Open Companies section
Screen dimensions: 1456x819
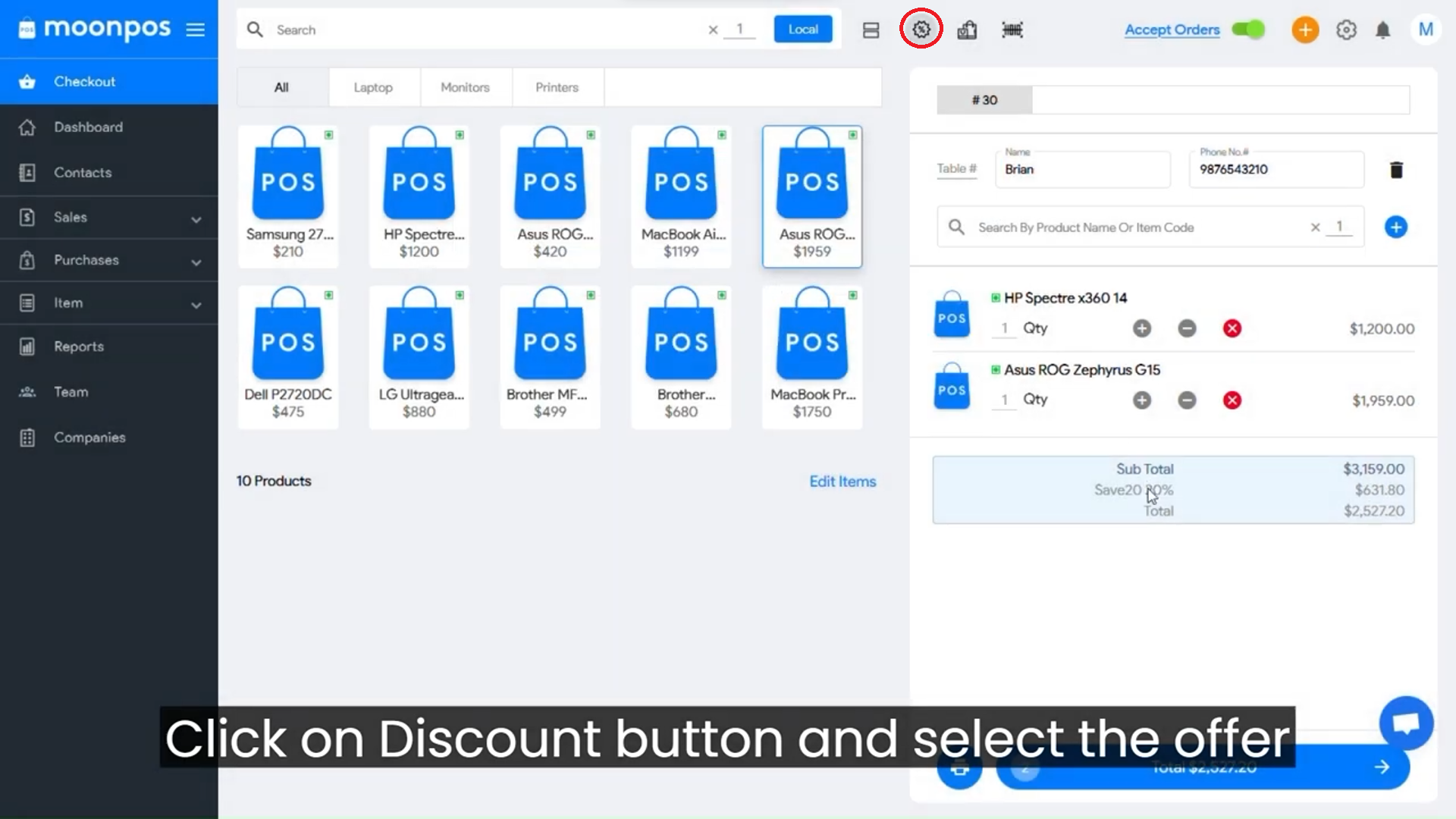tap(109, 438)
